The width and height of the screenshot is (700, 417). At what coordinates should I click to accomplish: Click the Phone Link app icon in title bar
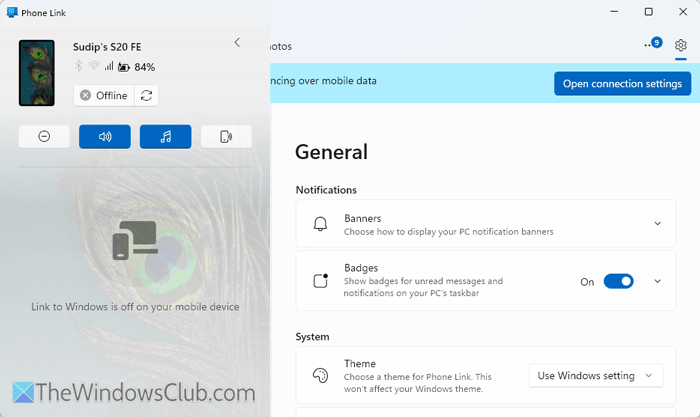click(12, 13)
